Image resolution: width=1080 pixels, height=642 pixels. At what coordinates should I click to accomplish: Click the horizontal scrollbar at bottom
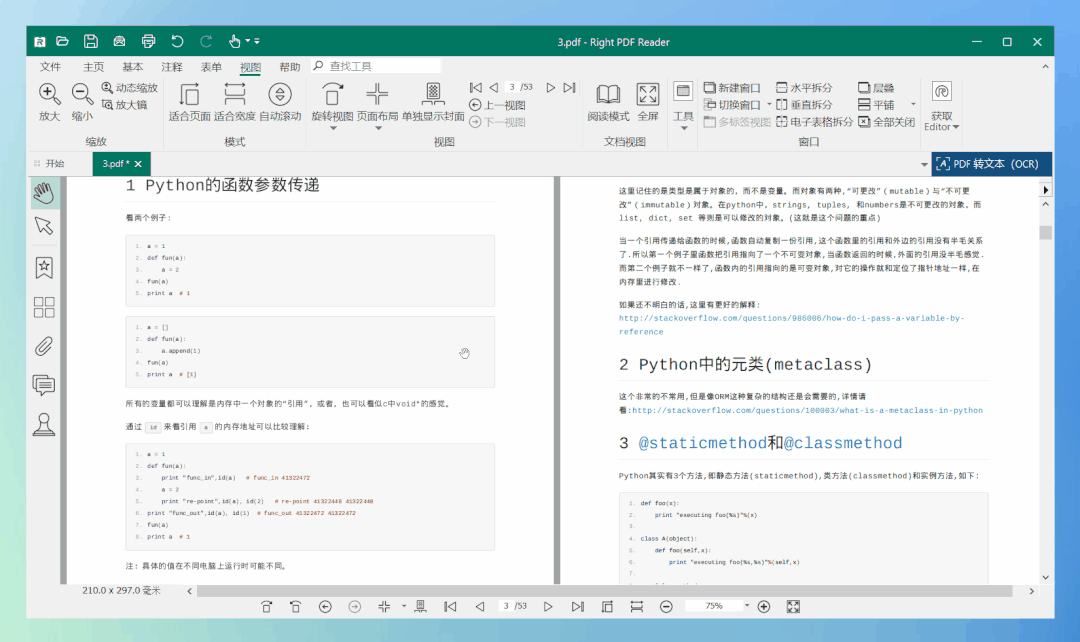605,591
